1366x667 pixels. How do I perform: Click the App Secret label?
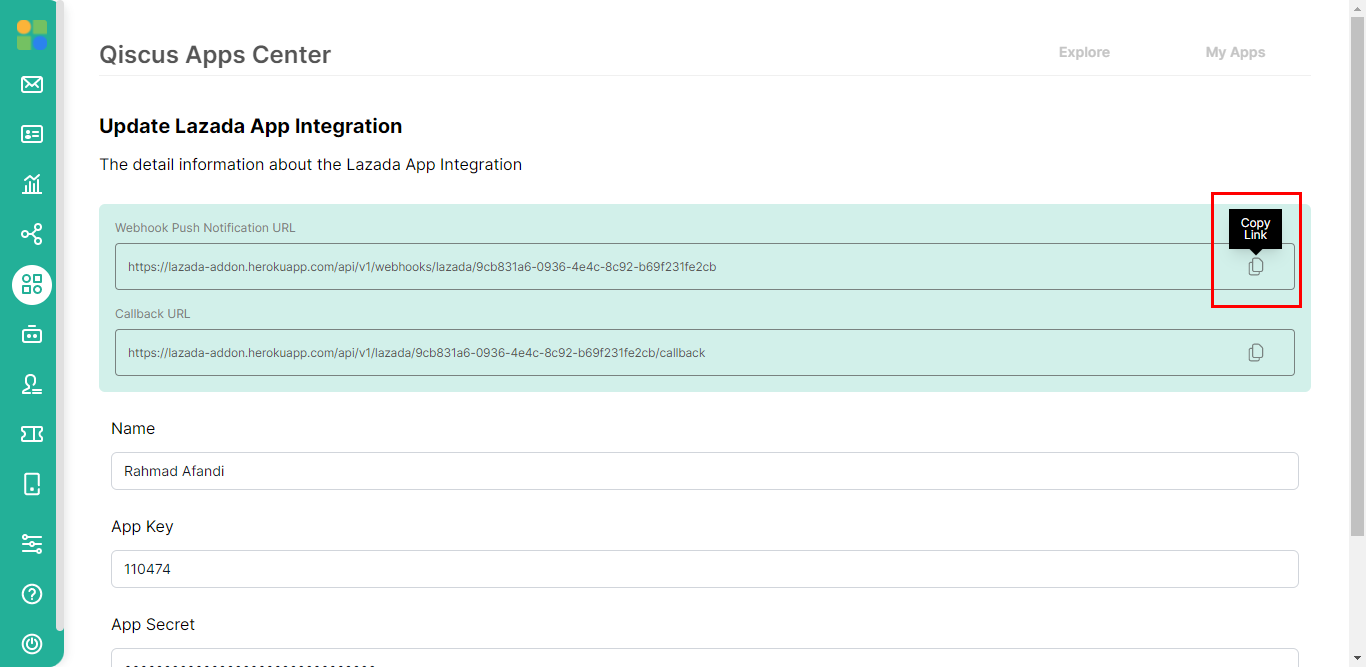click(153, 624)
